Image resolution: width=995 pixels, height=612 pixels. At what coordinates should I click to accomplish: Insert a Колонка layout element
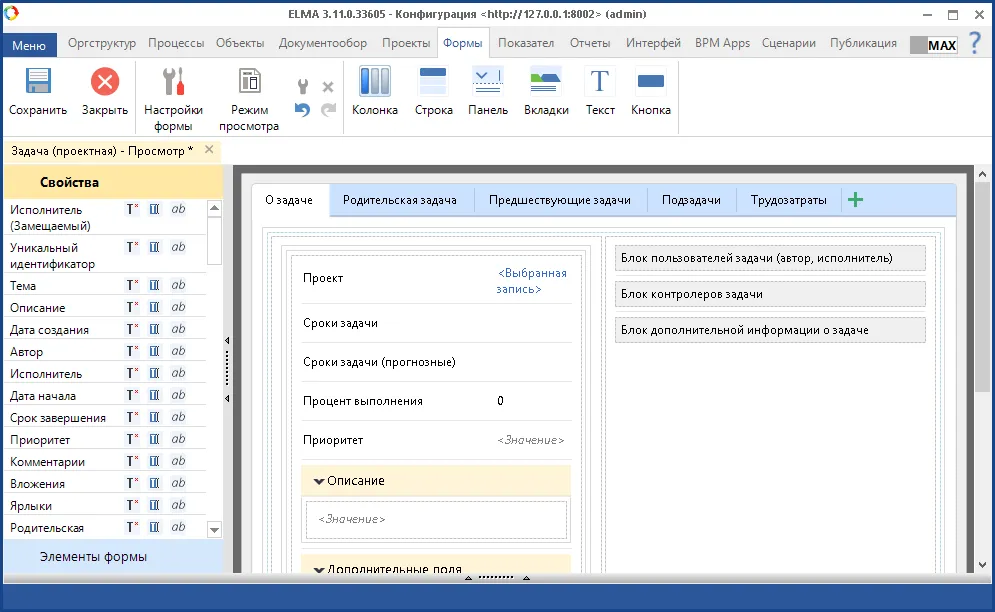[x=375, y=82]
